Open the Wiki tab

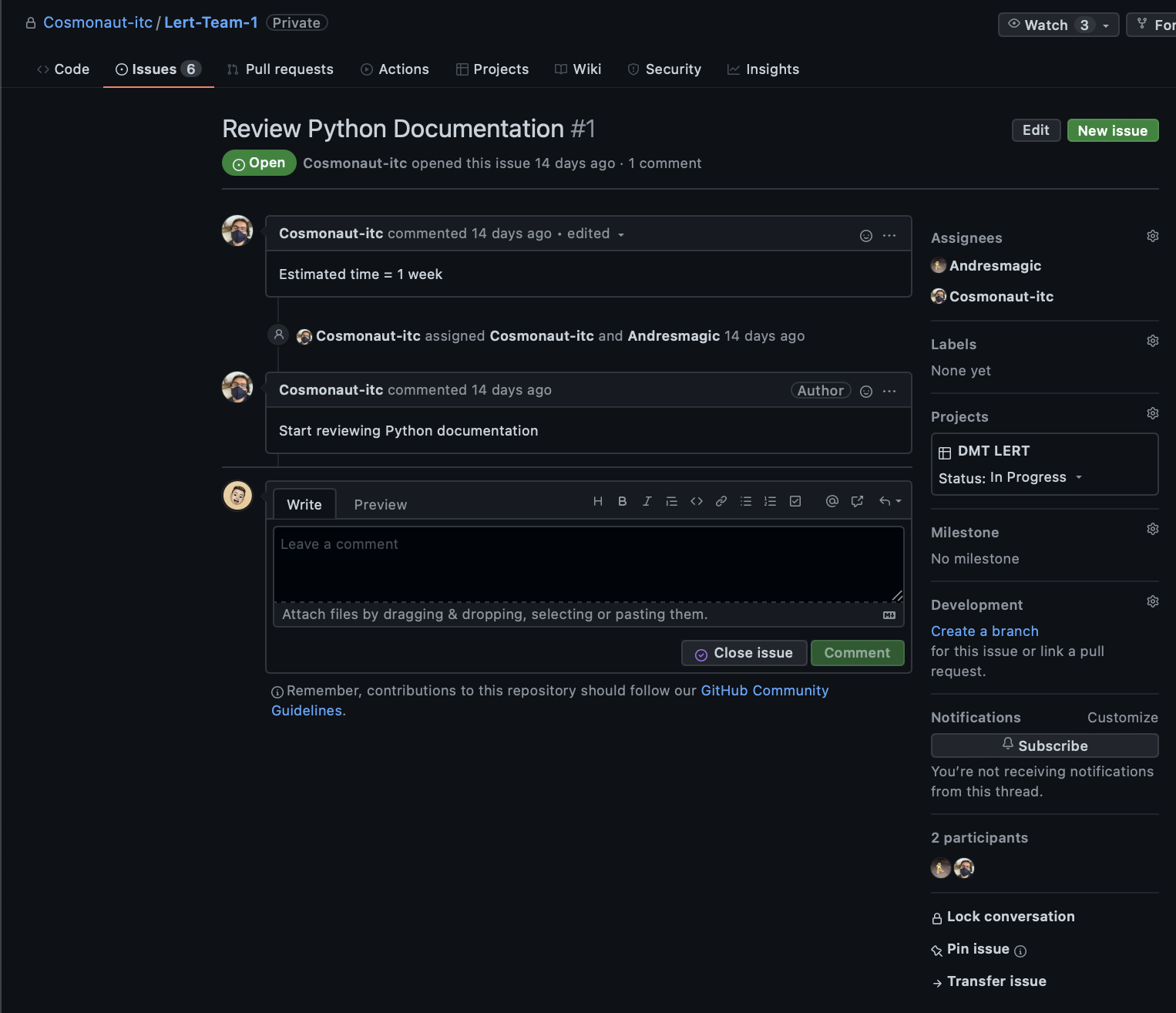tap(578, 69)
